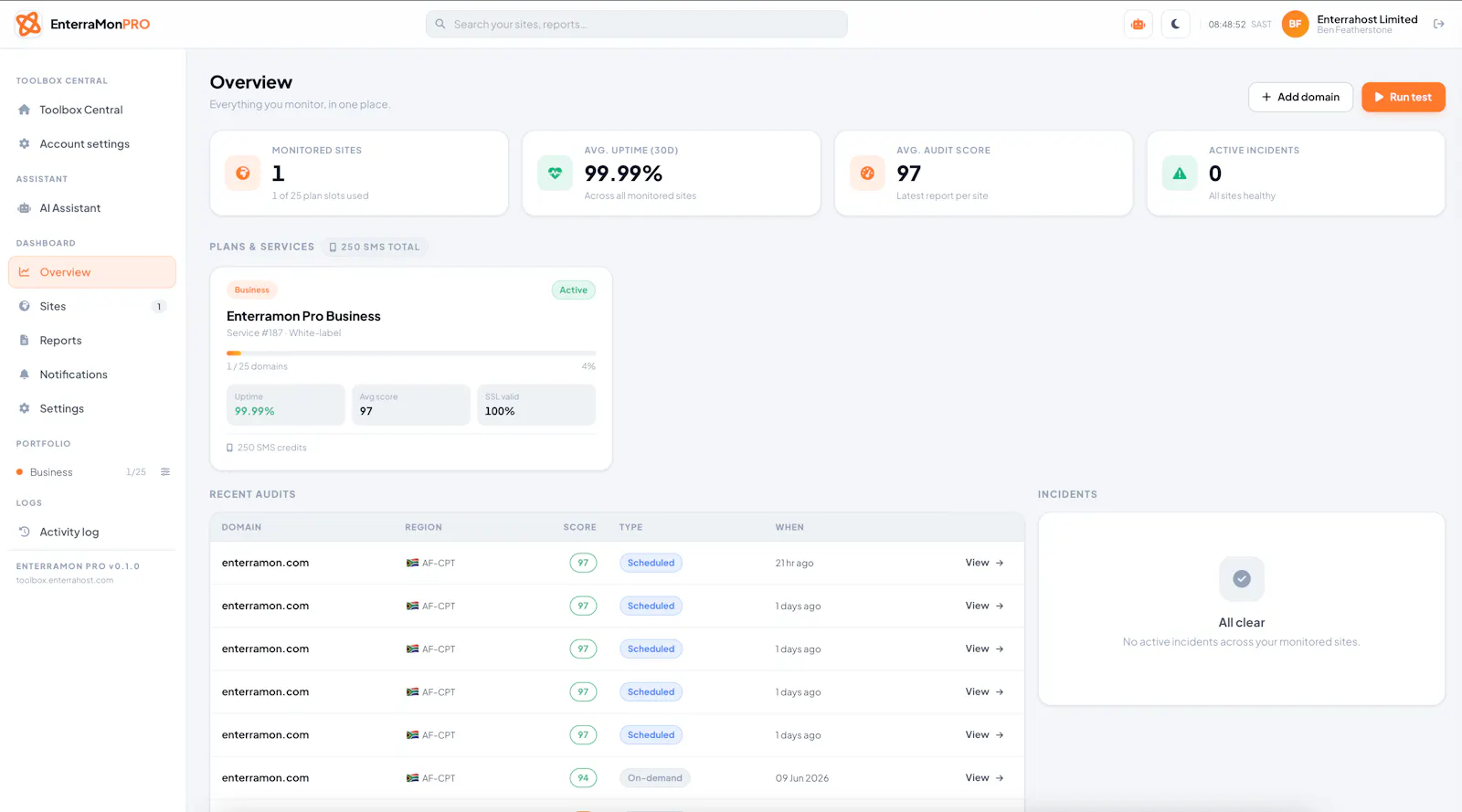
Task: Open the Activity log
Action: [x=92, y=533]
